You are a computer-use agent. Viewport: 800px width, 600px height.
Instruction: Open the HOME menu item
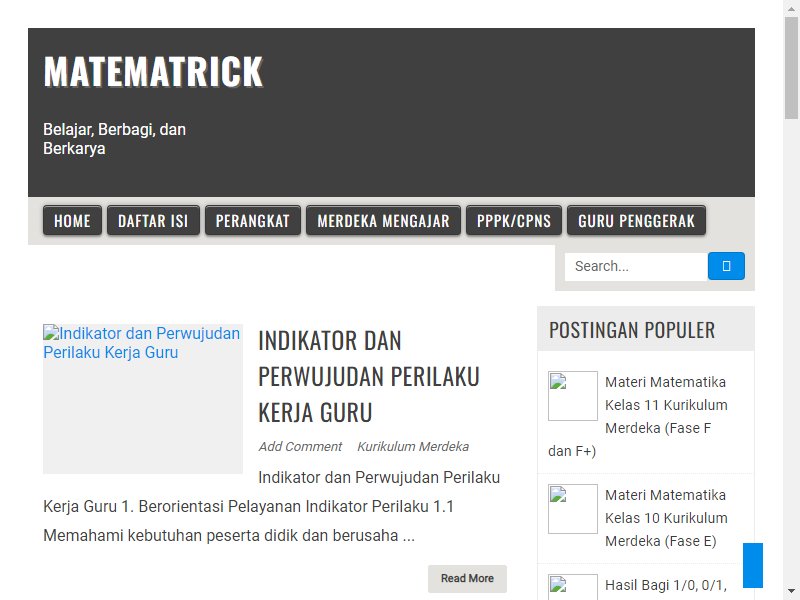coord(72,220)
